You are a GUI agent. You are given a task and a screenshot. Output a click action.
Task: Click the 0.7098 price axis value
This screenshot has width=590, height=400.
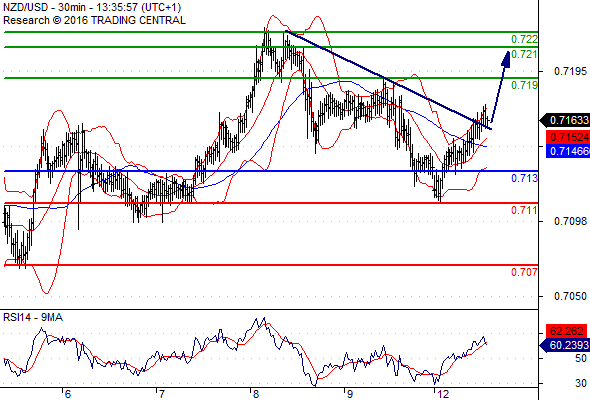(570, 221)
